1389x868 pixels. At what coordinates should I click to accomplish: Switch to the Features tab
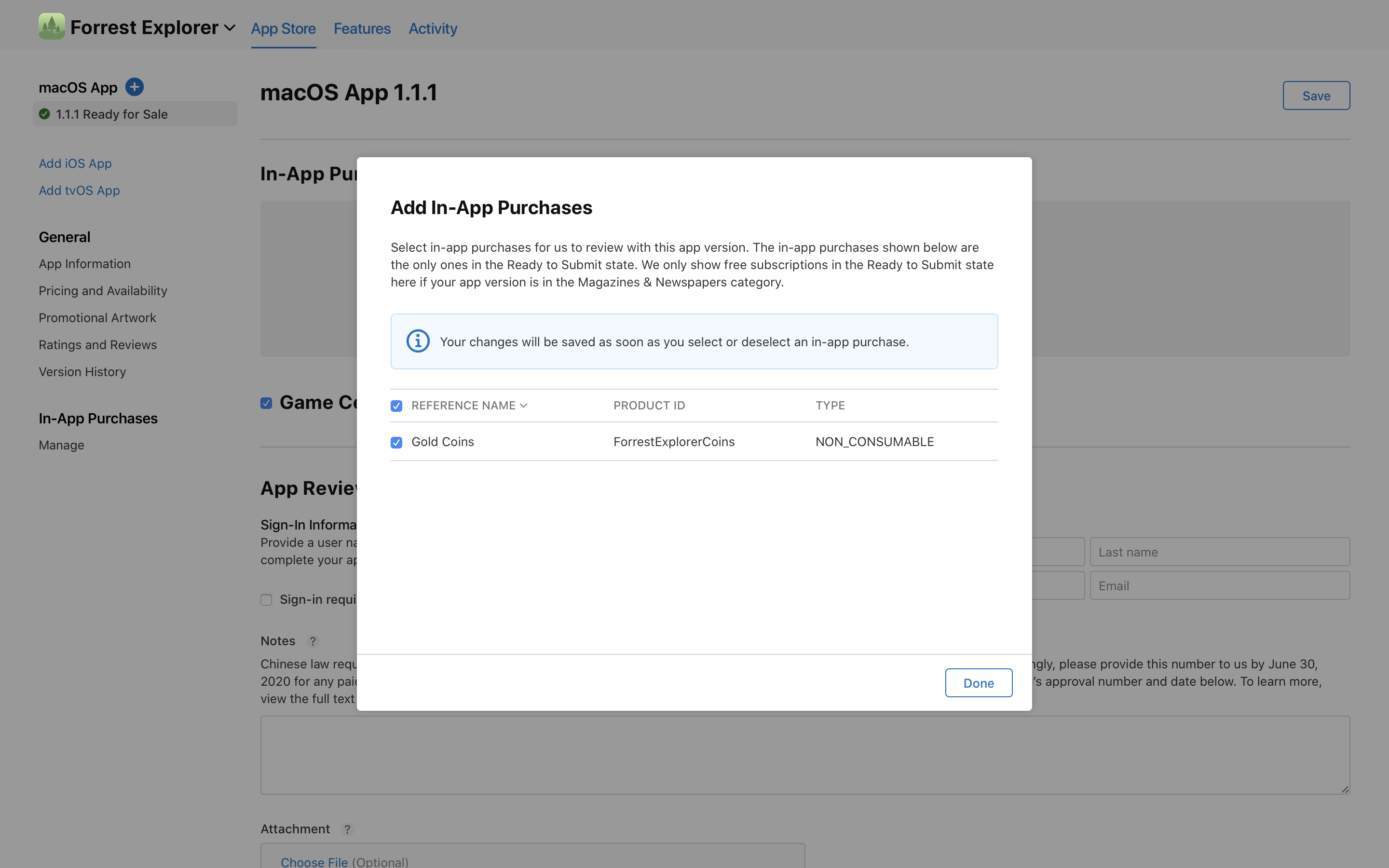pos(362,29)
